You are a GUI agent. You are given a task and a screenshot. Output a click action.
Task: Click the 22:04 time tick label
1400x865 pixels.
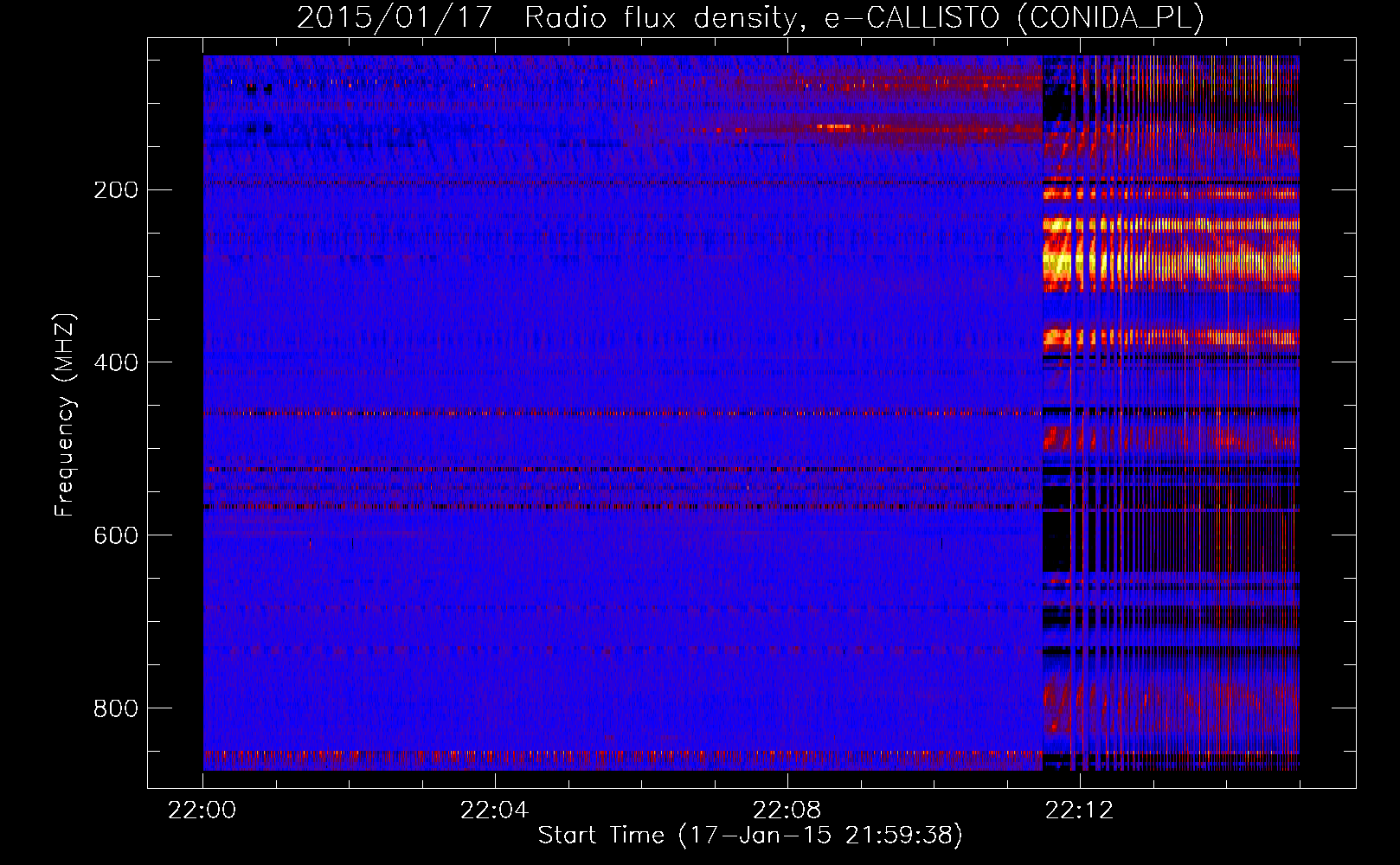[495, 811]
